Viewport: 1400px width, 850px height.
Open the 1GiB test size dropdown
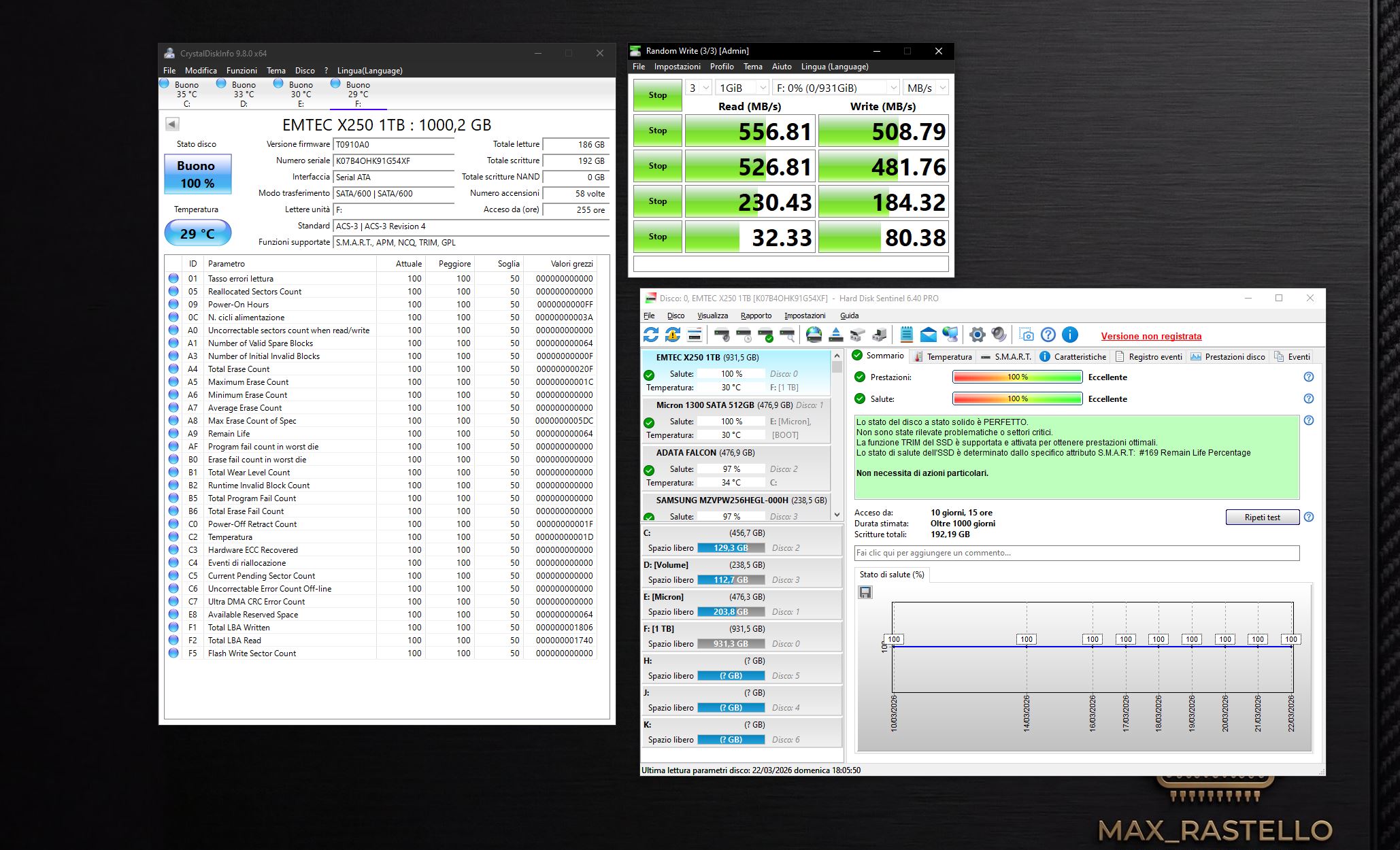click(x=743, y=88)
